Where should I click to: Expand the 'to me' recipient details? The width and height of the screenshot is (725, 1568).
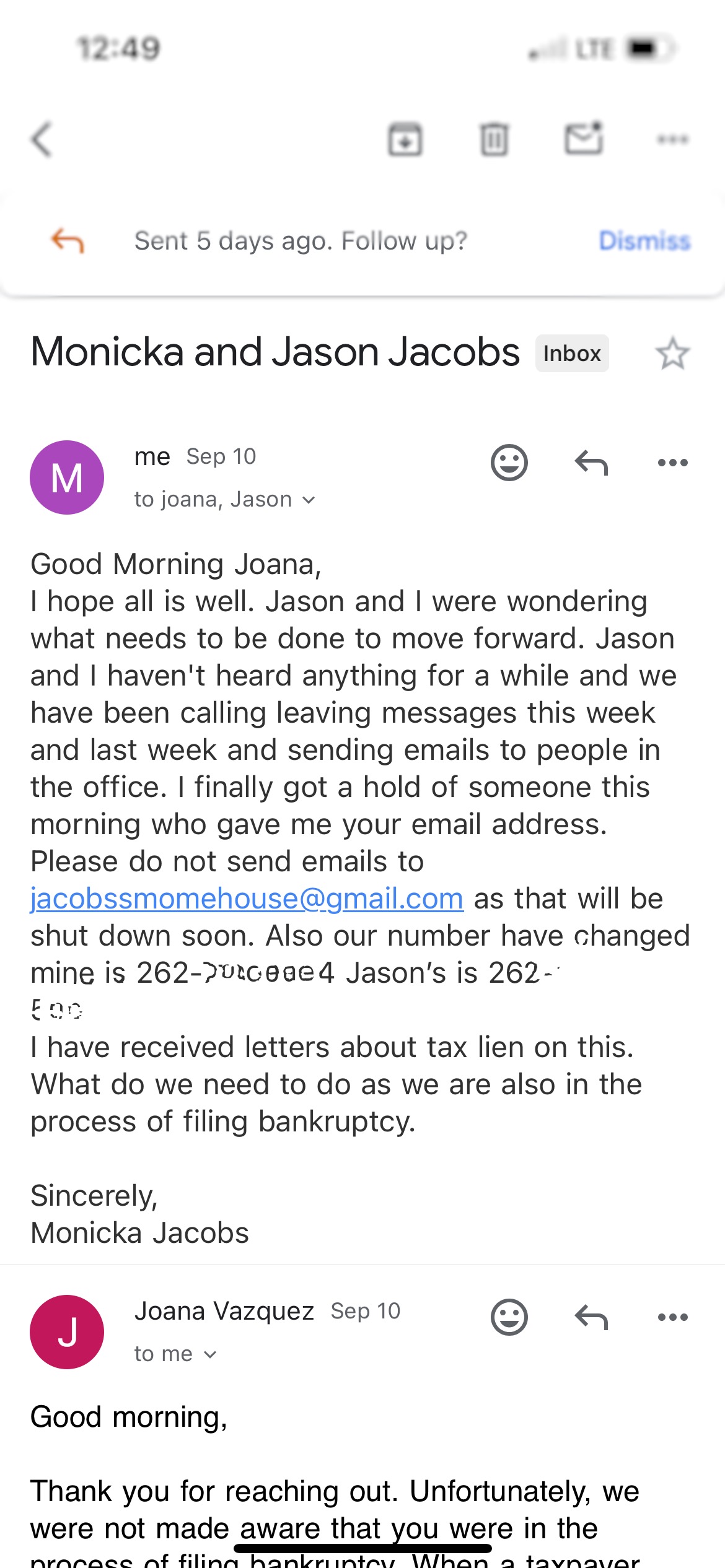click(x=175, y=1354)
